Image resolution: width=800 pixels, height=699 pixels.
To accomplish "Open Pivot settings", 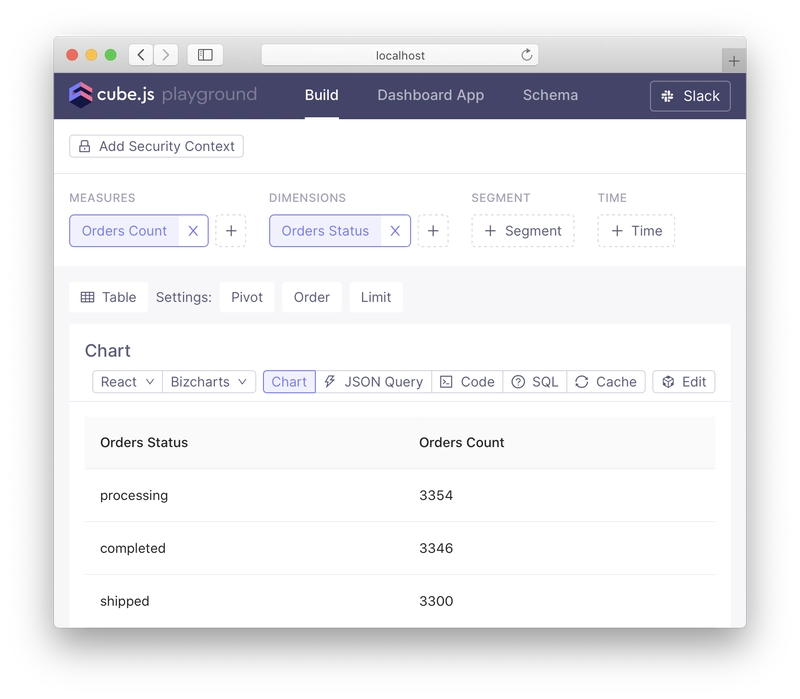I will [247, 297].
